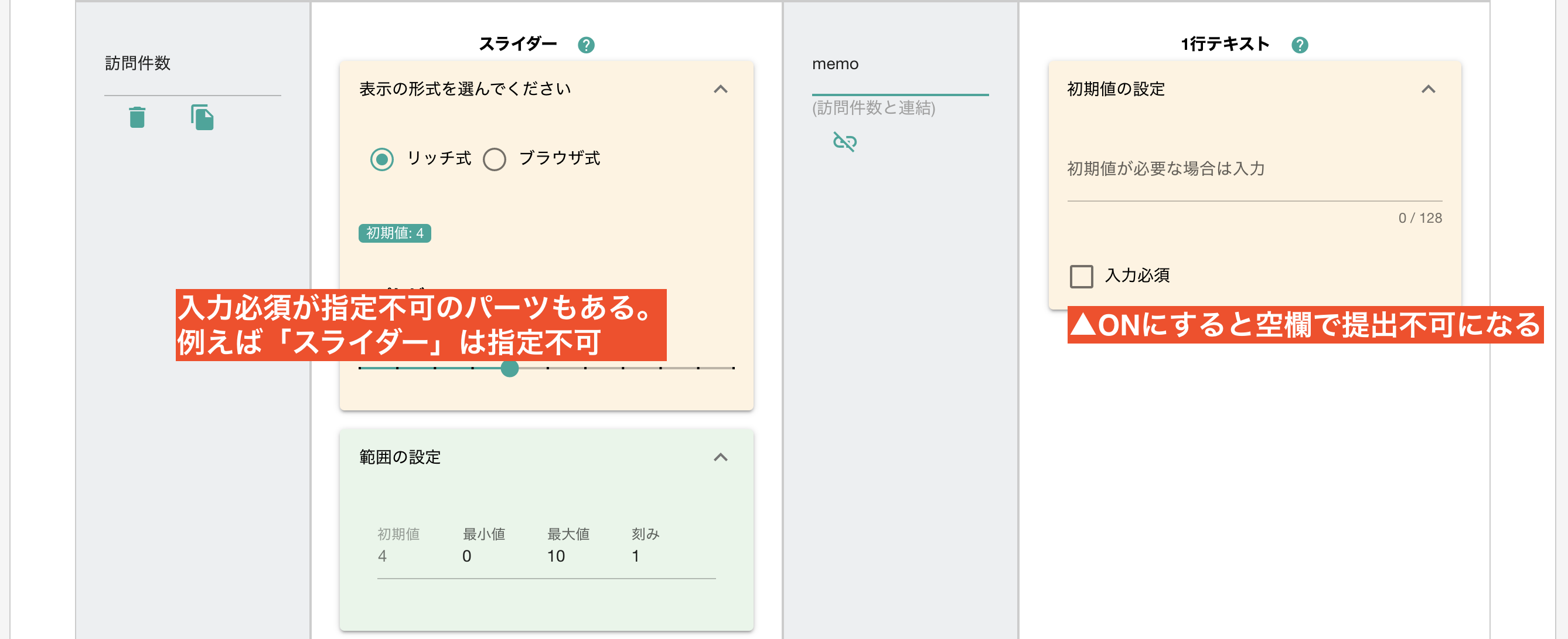Click the slider handle at value 4
This screenshot has height=639, width=1568.
tap(509, 368)
